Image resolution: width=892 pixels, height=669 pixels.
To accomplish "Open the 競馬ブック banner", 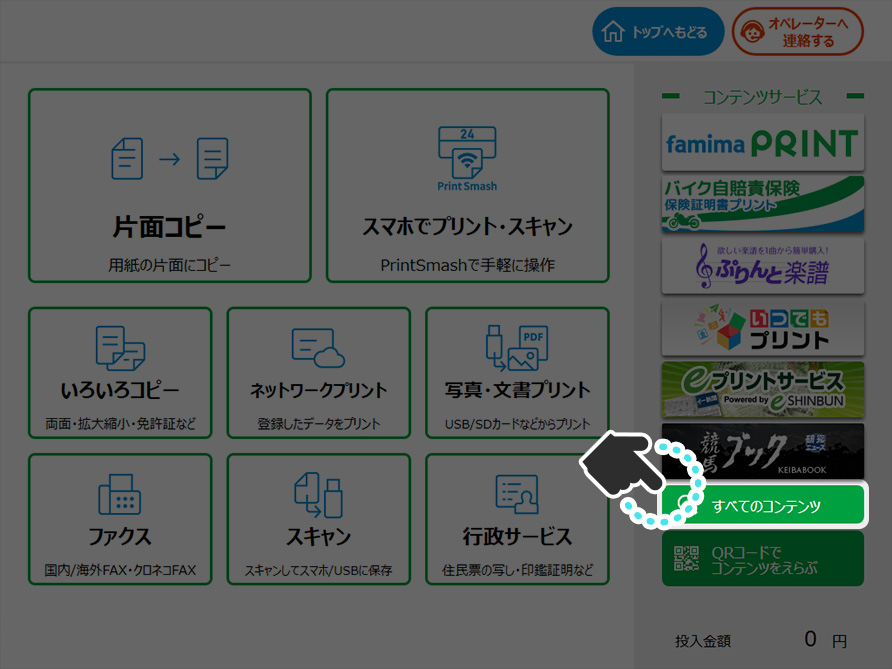I will point(762,450).
